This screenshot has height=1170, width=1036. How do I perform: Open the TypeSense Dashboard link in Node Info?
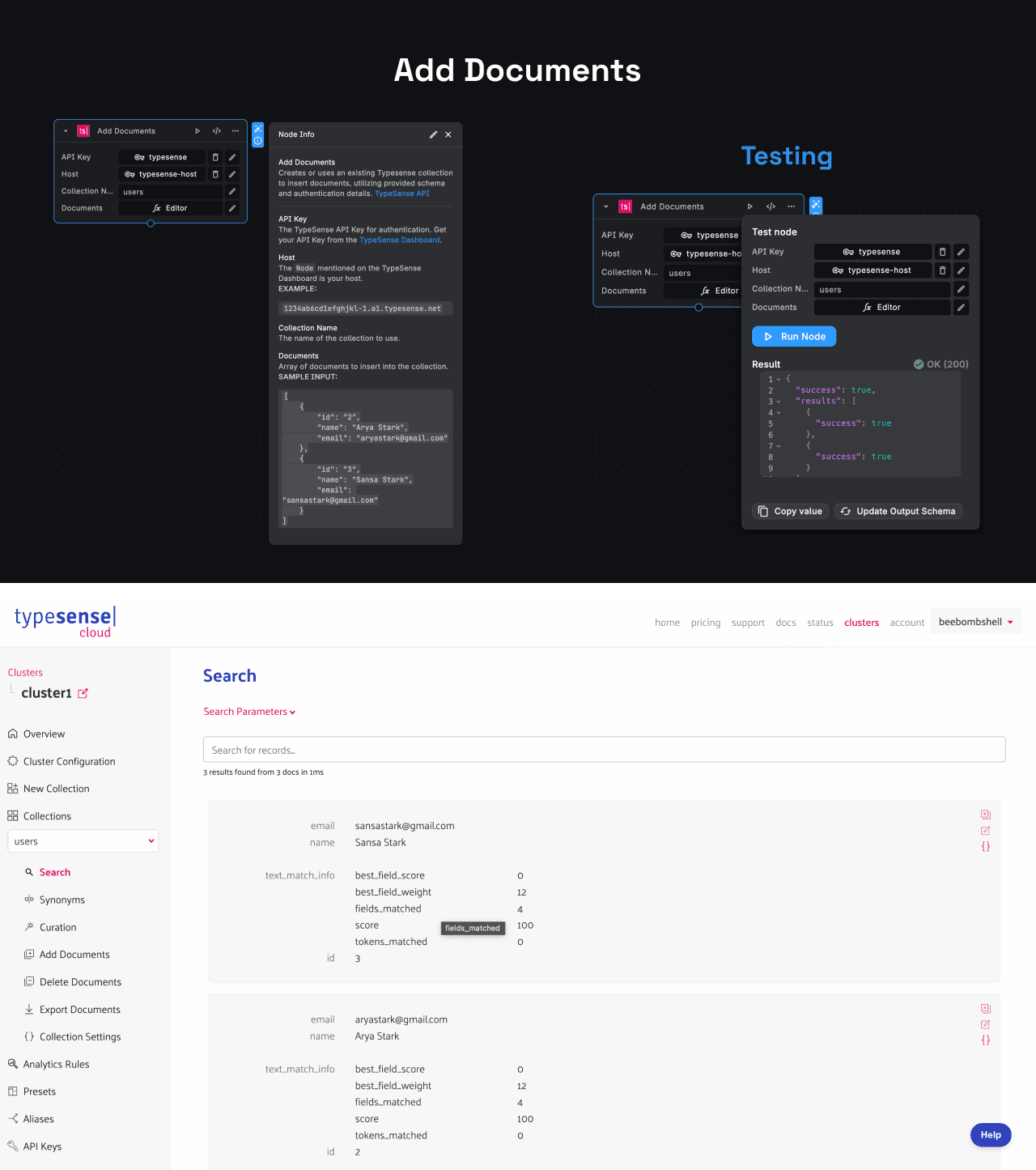(400, 240)
